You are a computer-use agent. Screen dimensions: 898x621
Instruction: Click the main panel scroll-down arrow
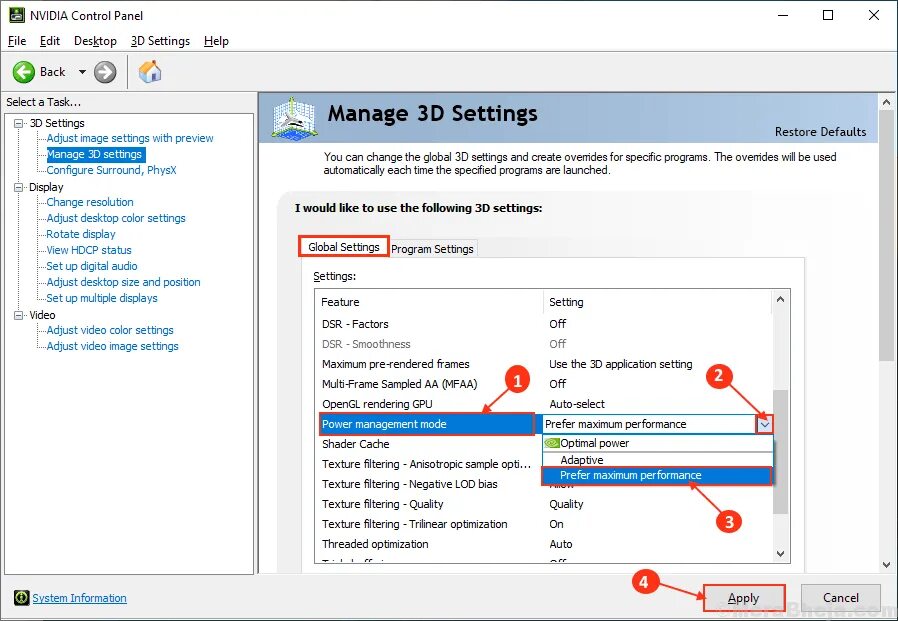pos(887,564)
